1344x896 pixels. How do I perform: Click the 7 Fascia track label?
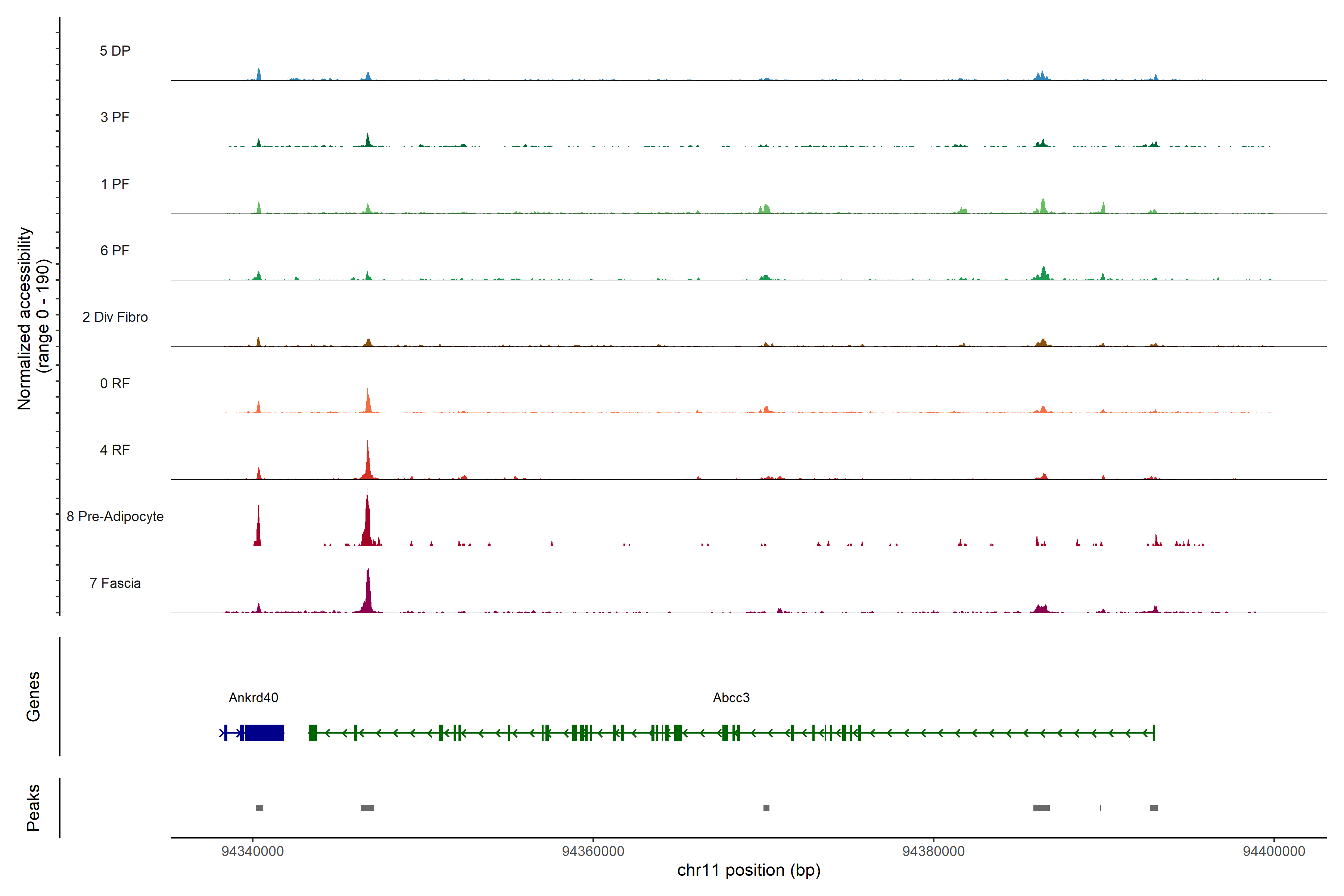pyautogui.click(x=115, y=584)
